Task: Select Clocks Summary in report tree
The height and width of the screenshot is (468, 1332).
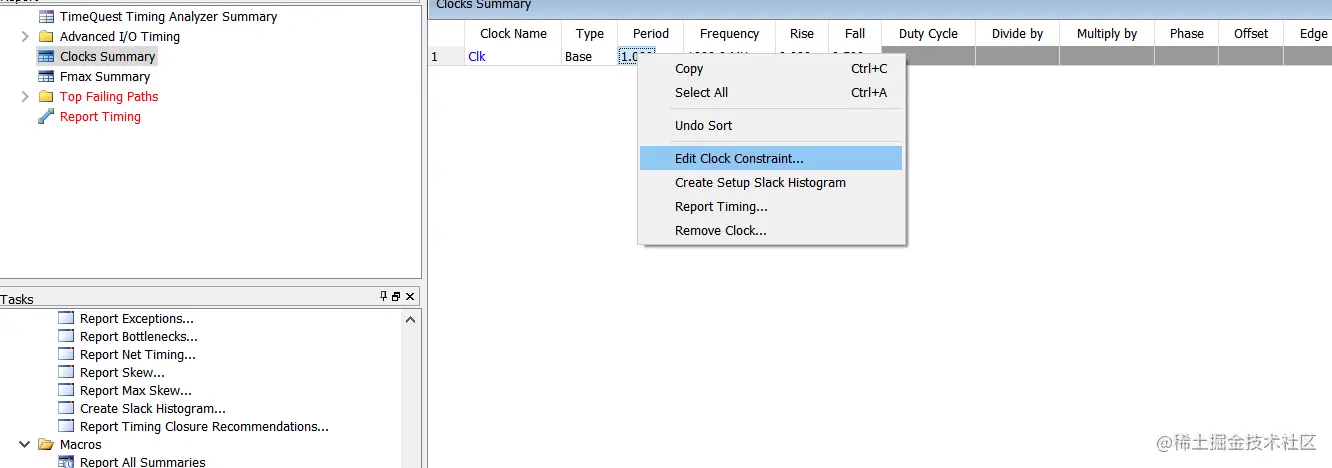Action: click(108, 57)
